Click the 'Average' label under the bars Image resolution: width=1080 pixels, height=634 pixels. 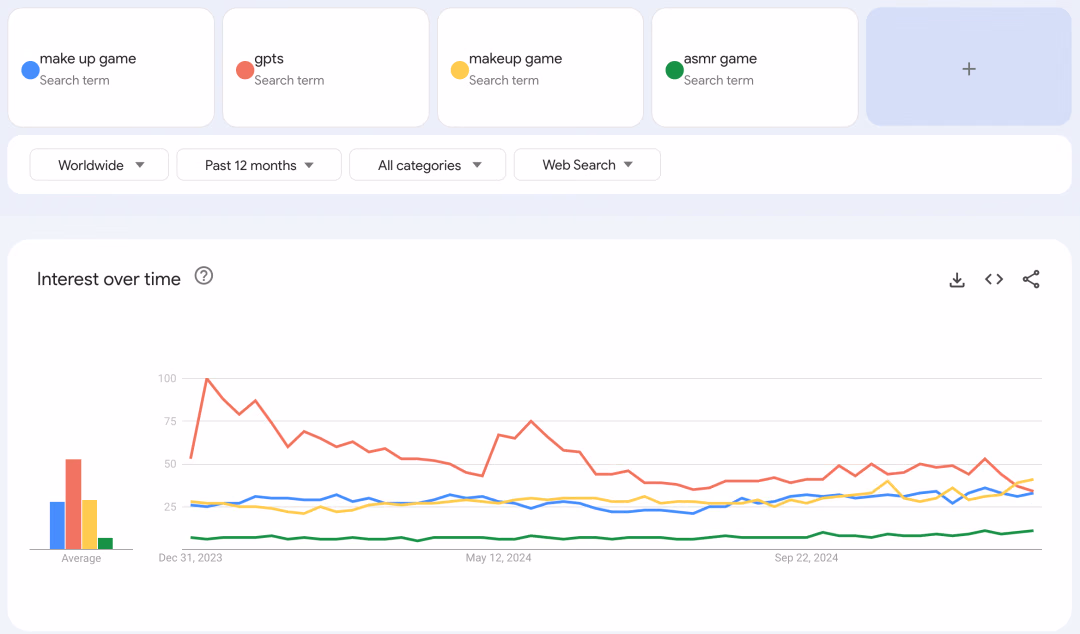click(x=81, y=558)
